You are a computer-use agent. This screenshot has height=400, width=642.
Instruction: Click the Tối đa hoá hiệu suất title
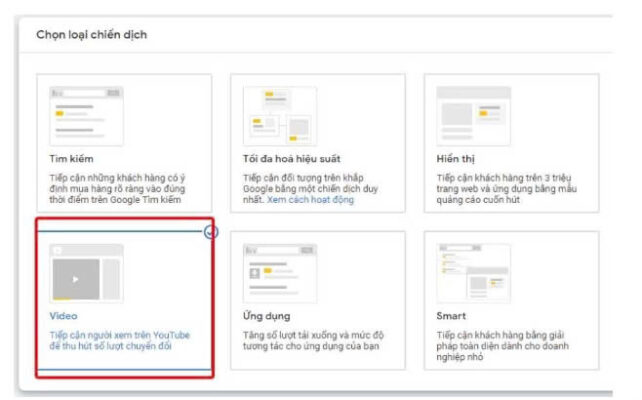pos(292,159)
